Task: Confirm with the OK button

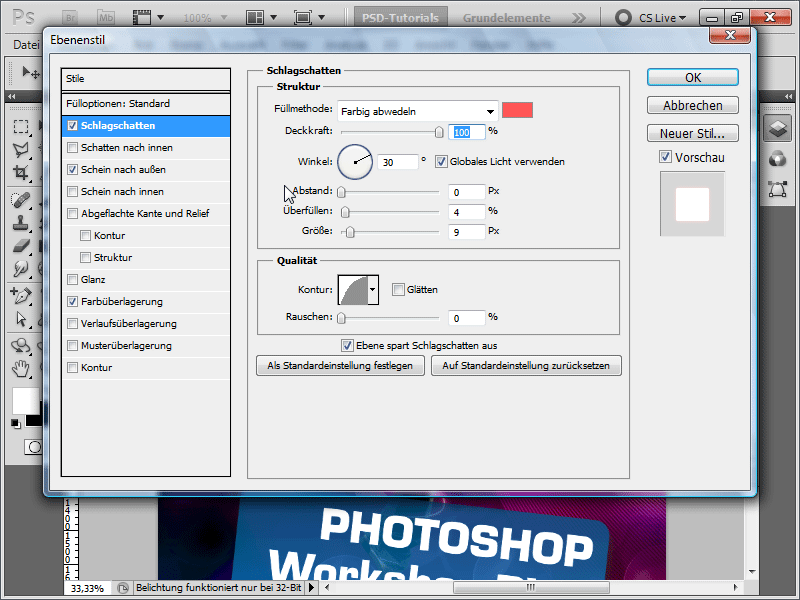Action: click(692, 78)
